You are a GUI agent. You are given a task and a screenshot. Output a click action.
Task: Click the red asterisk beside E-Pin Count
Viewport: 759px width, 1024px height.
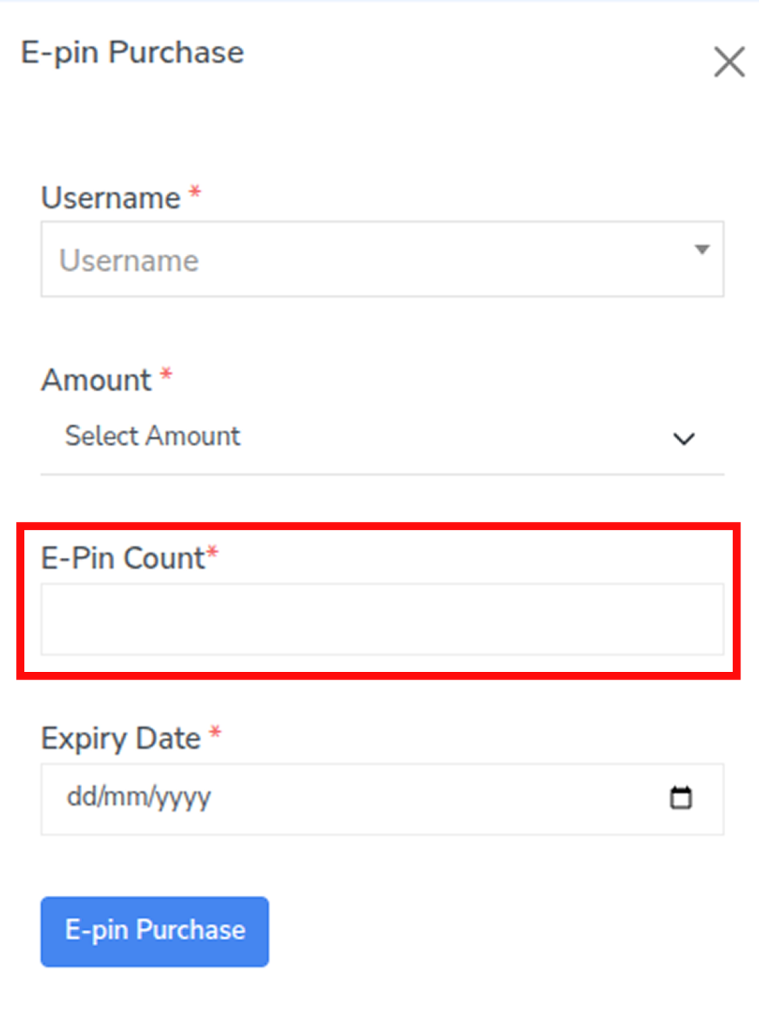coord(212,554)
